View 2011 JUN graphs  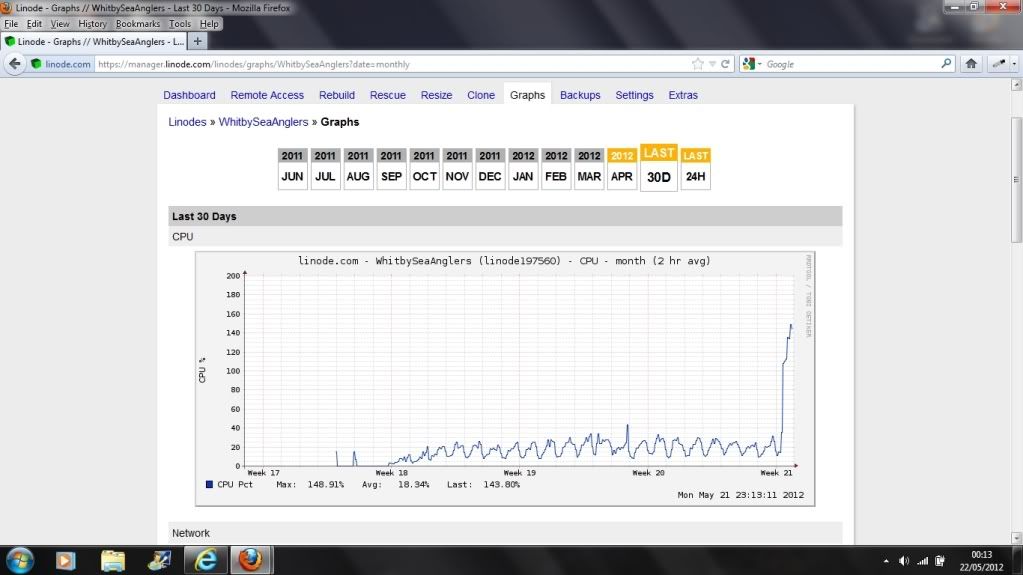tap(292, 169)
